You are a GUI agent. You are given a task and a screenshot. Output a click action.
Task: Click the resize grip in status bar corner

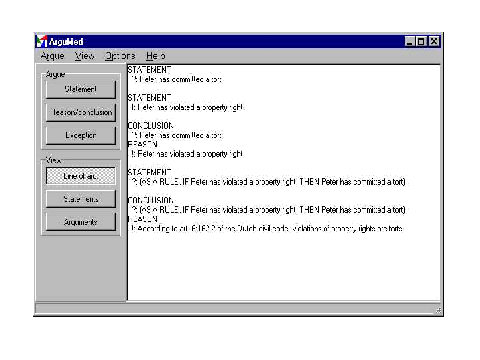(438, 311)
